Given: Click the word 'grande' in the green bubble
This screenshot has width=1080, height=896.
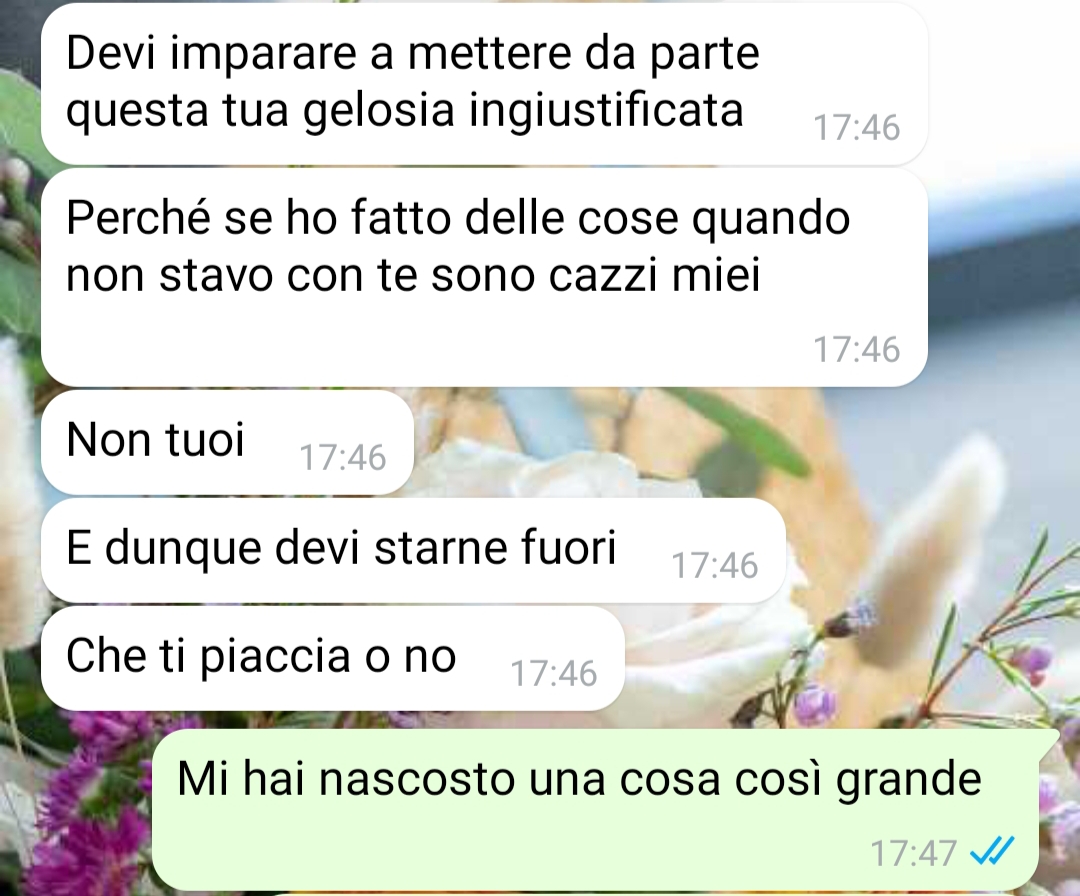Looking at the screenshot, I should click(908, 780).
